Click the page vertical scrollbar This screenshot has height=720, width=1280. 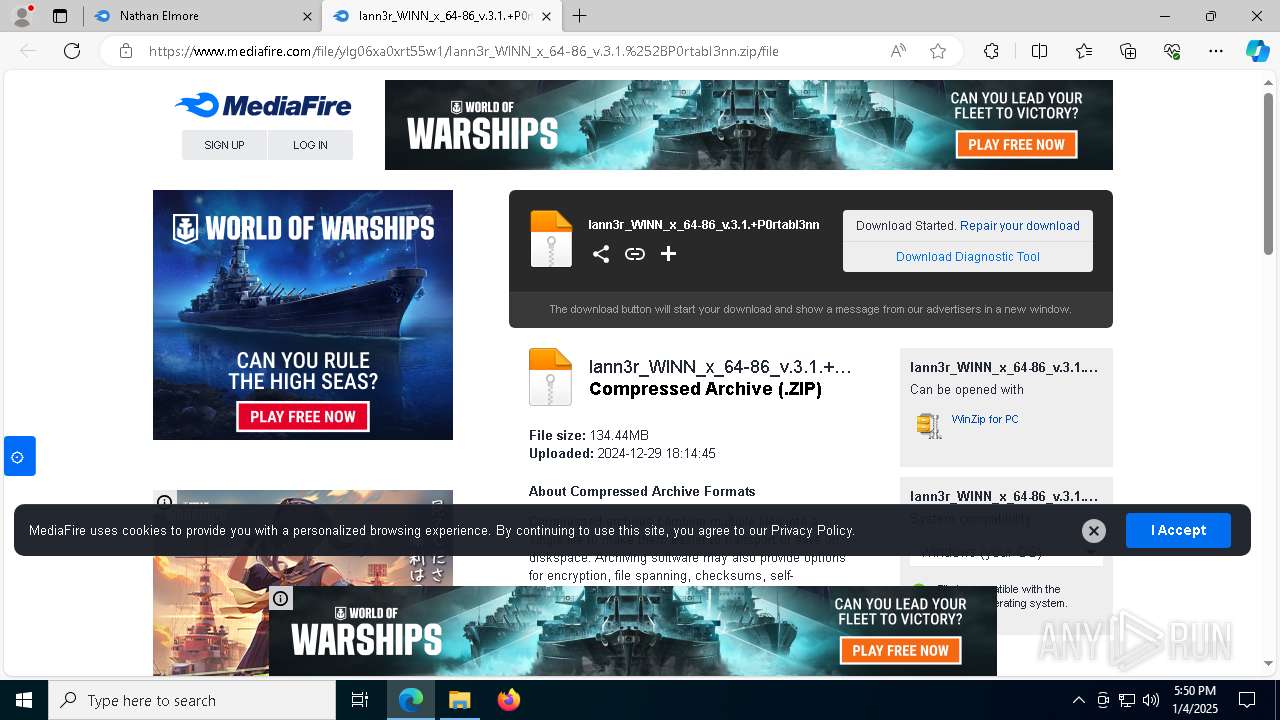1268,175
